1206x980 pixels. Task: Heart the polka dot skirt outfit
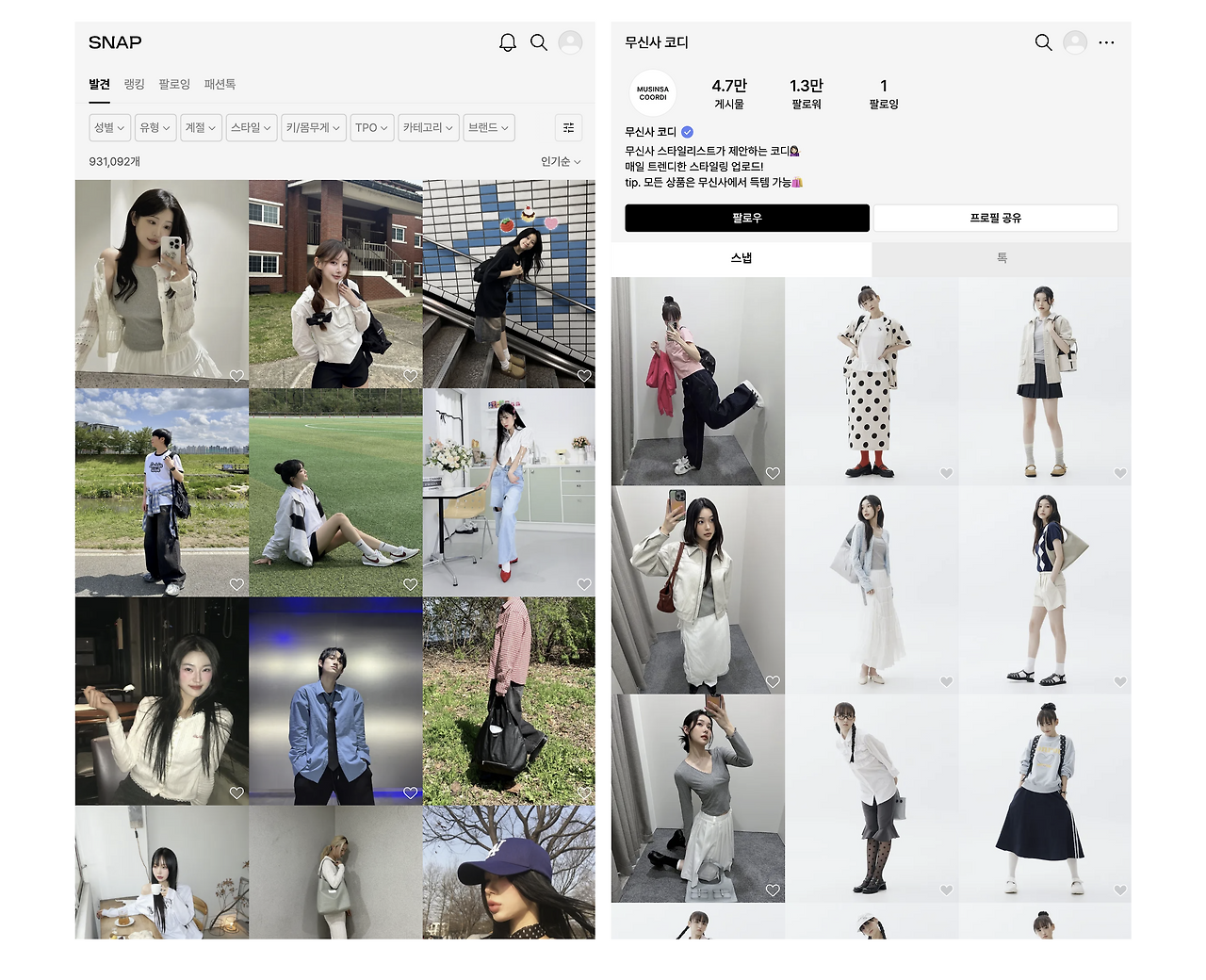[947, 473]
